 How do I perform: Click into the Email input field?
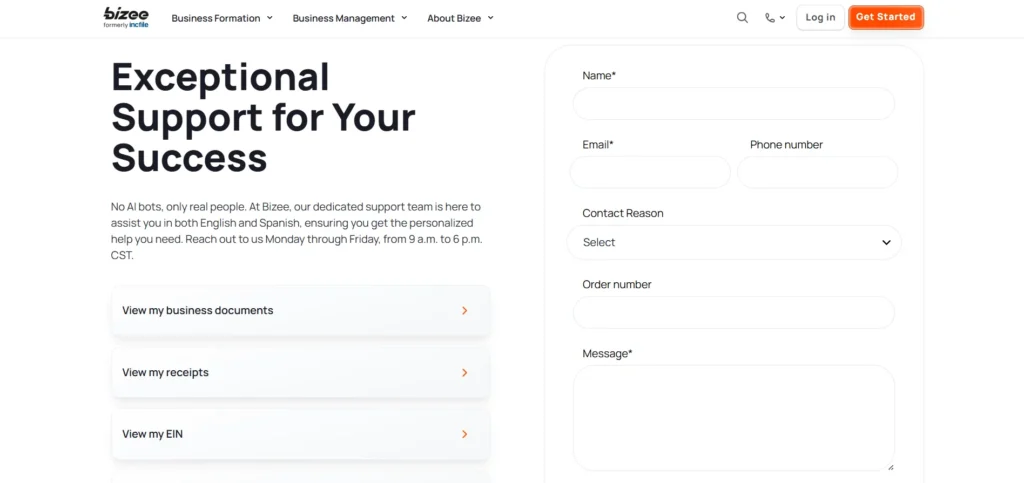coord(650,172)
